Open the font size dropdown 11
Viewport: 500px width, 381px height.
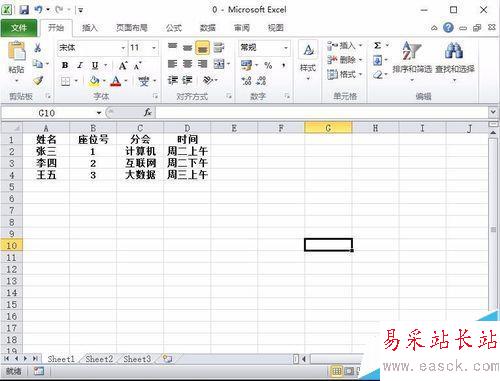tap(154, 48)
